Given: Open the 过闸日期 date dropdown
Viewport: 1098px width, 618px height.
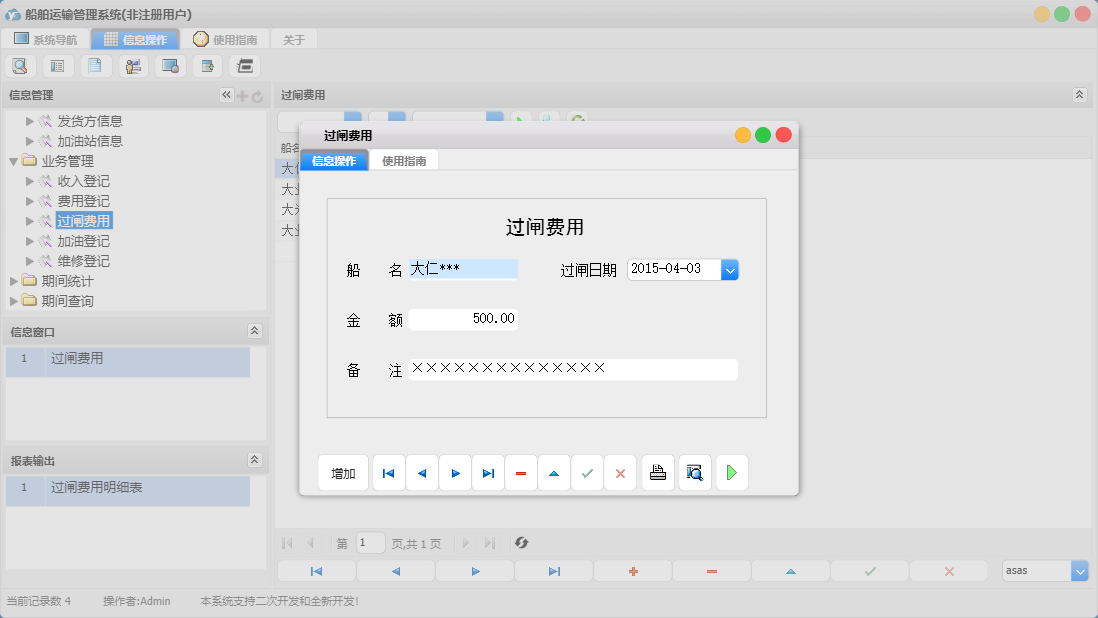Looking at the screenshot, I should click(730, 269).
